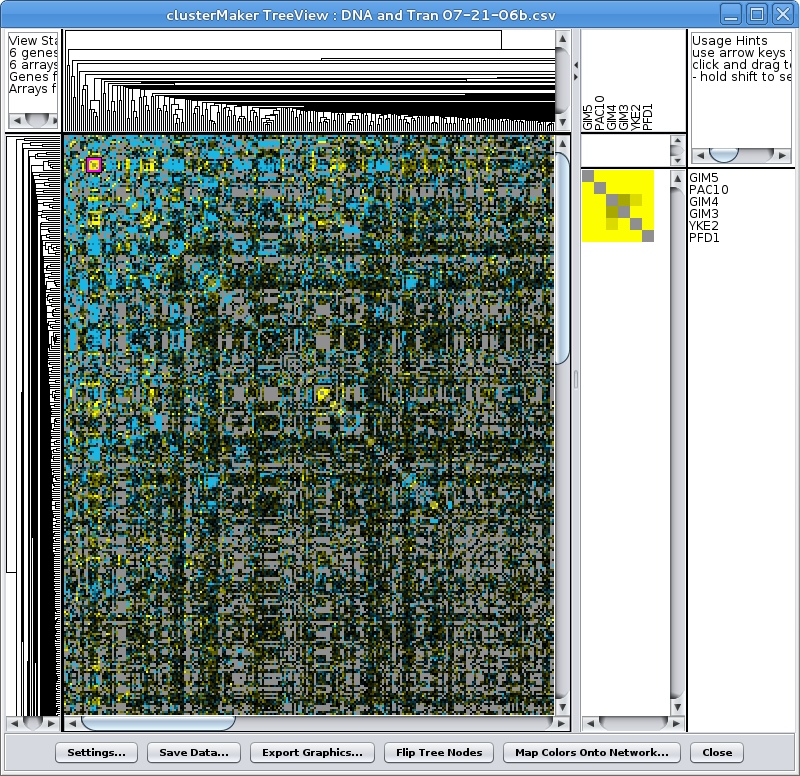Open the Settings dialog
The width and height of the screenshot is (800, 776).
96,752
